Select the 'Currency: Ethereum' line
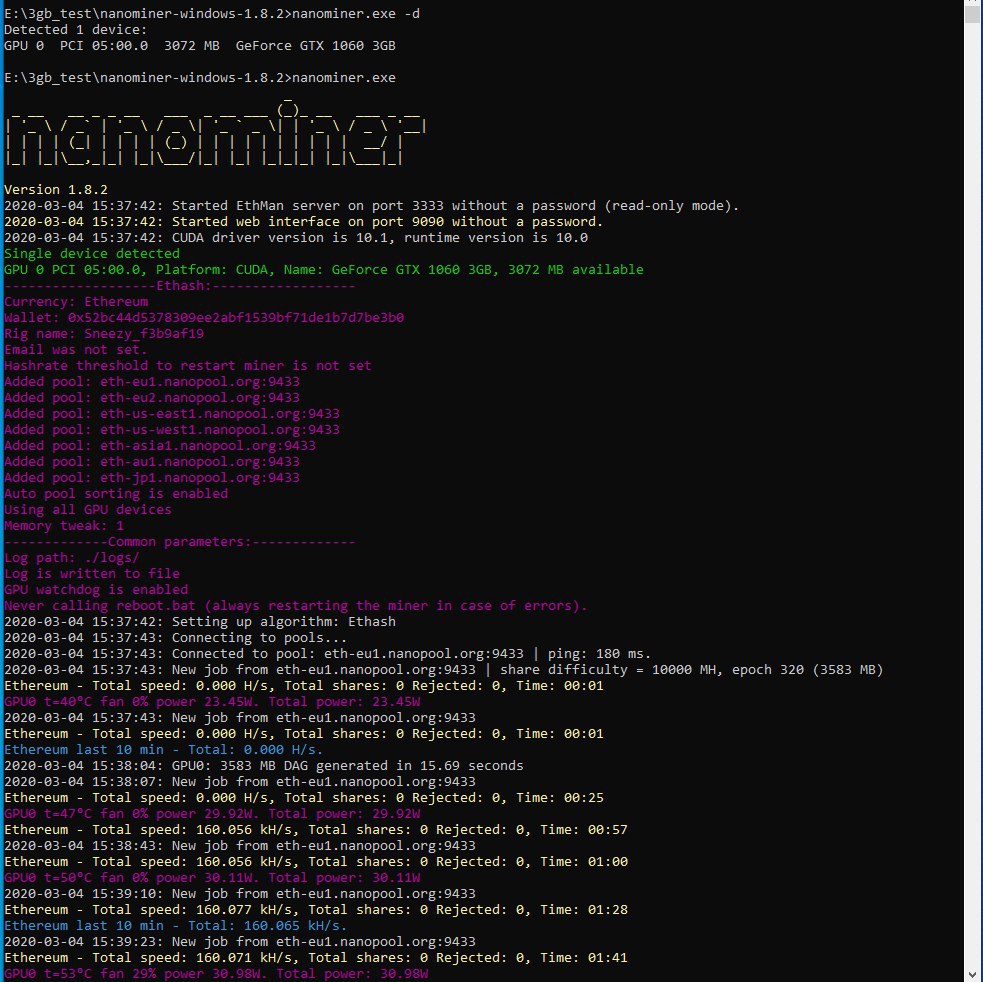The width and height of the screenshot is (983, 982). pos(76,302)
